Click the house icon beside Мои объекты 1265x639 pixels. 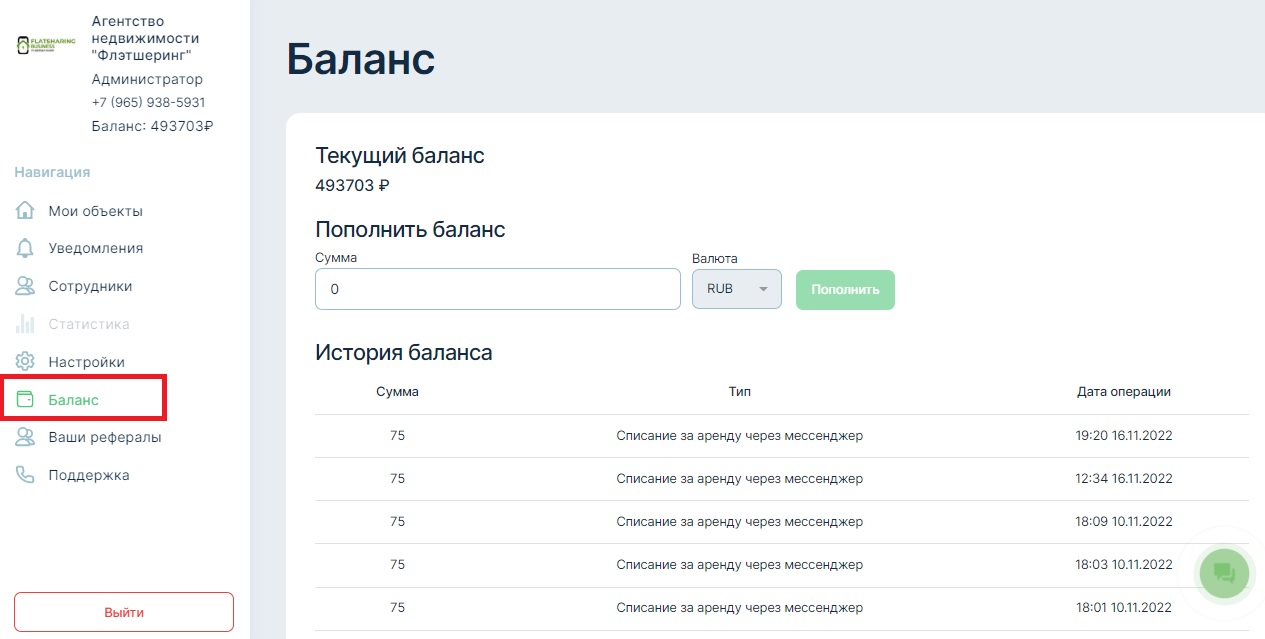point(25,211)
